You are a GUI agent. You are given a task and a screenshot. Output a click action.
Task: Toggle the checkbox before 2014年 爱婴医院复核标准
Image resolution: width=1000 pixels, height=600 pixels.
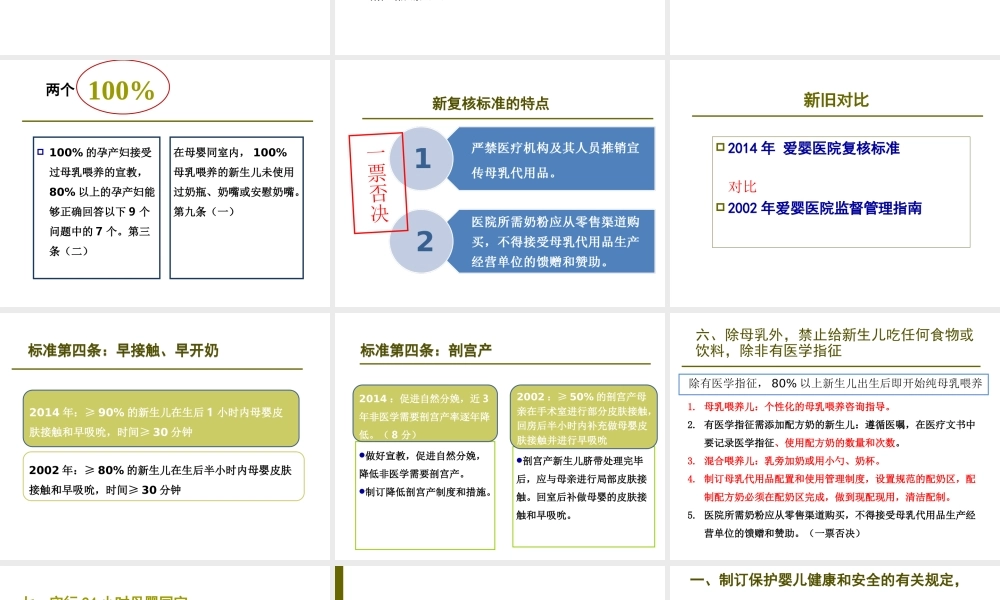click(717, 148)
